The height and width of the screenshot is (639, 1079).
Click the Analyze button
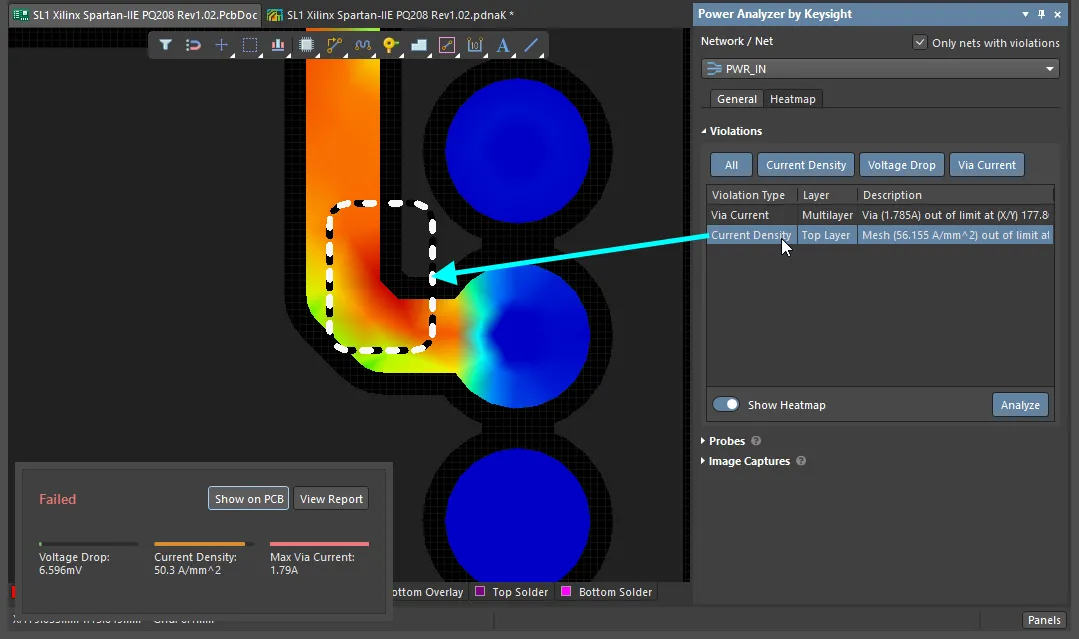click(x=1020, y=404)
